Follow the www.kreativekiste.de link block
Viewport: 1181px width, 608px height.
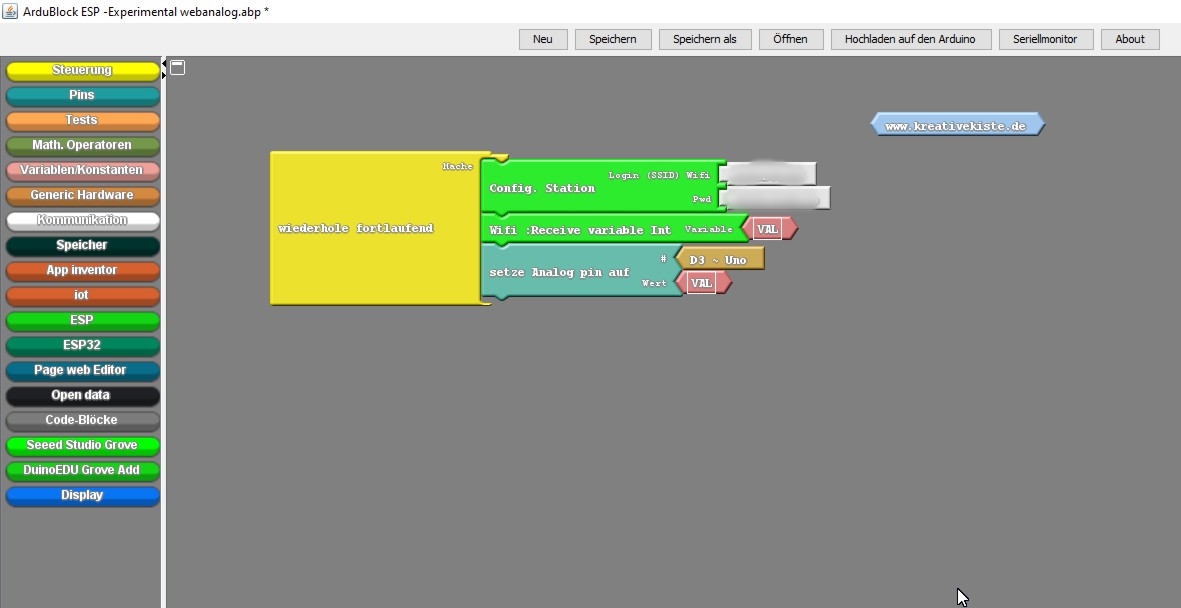(x=957, y=125)
